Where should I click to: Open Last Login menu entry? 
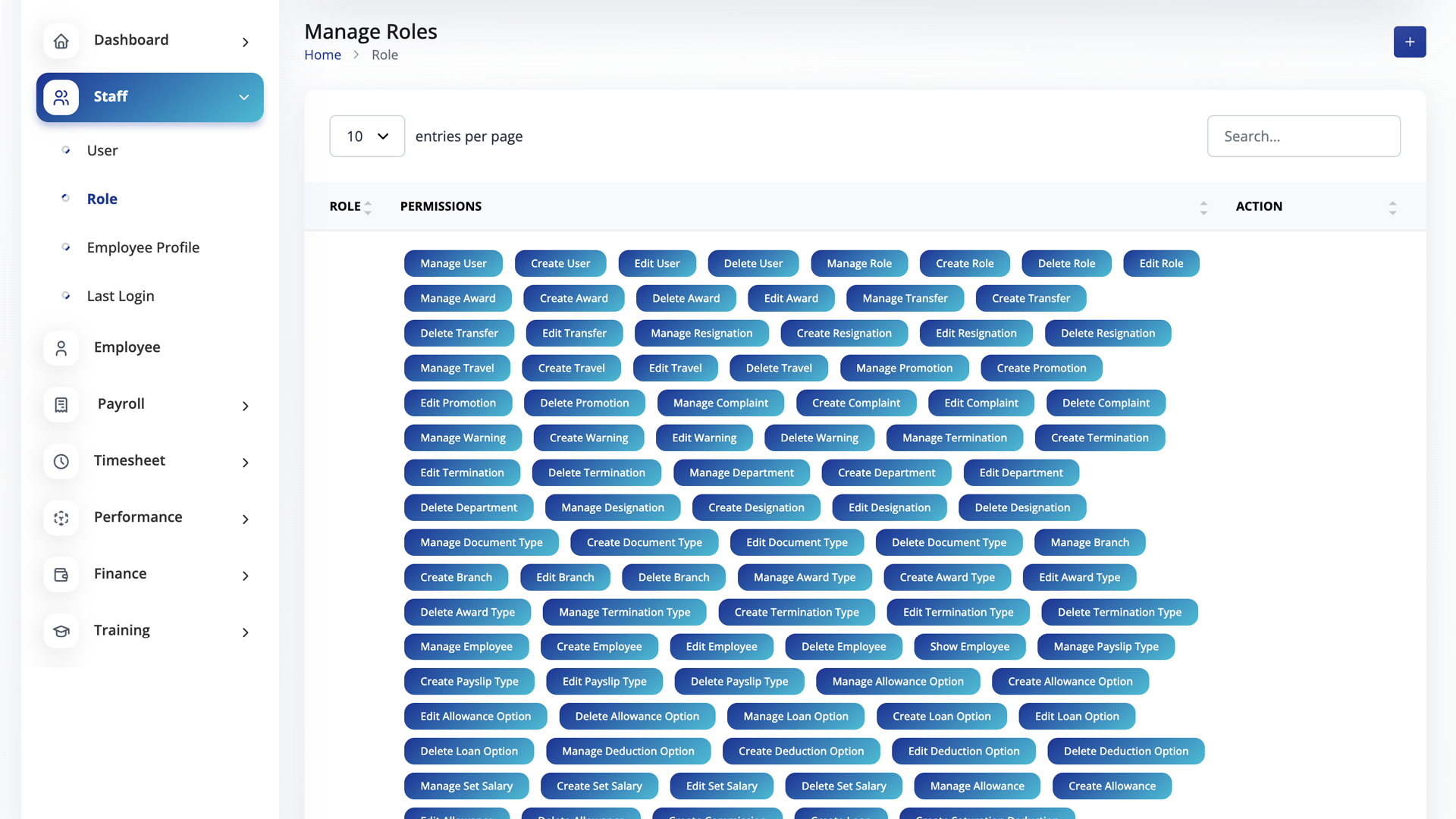(x=121, y=296)
